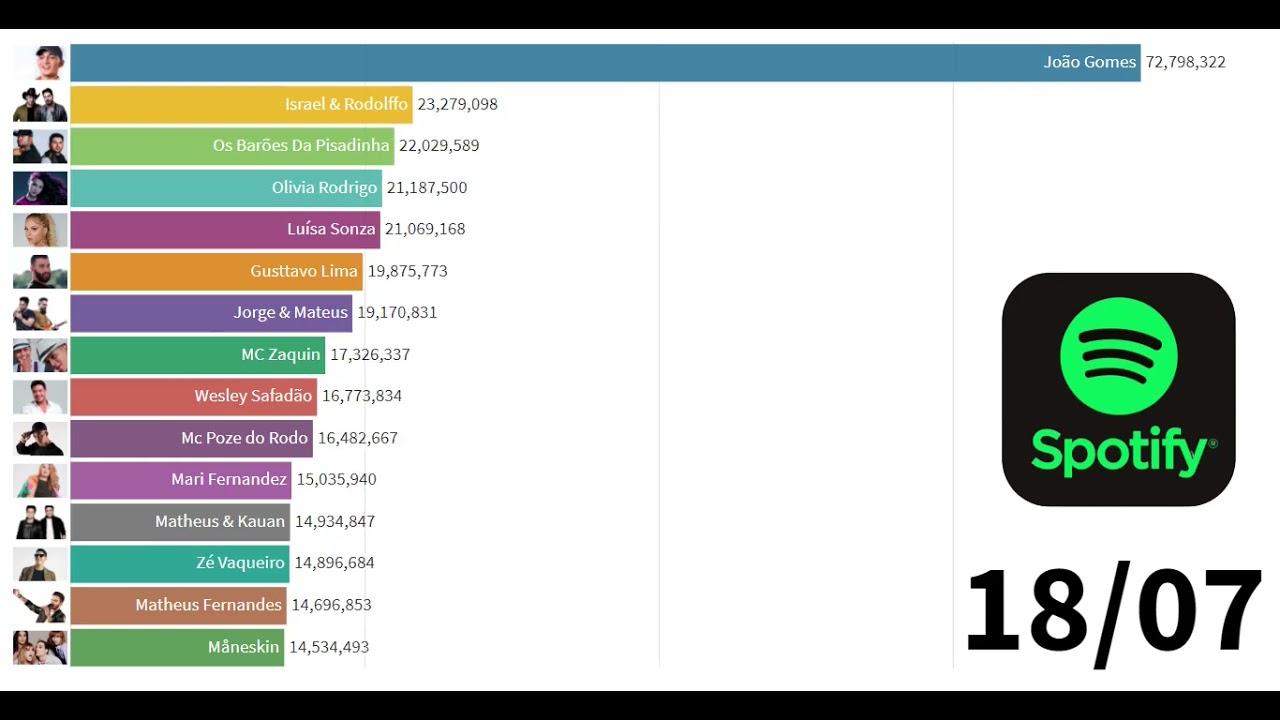Click the value 22,029,589
This screenshot has width=1280, height=720.
[439, 146]
